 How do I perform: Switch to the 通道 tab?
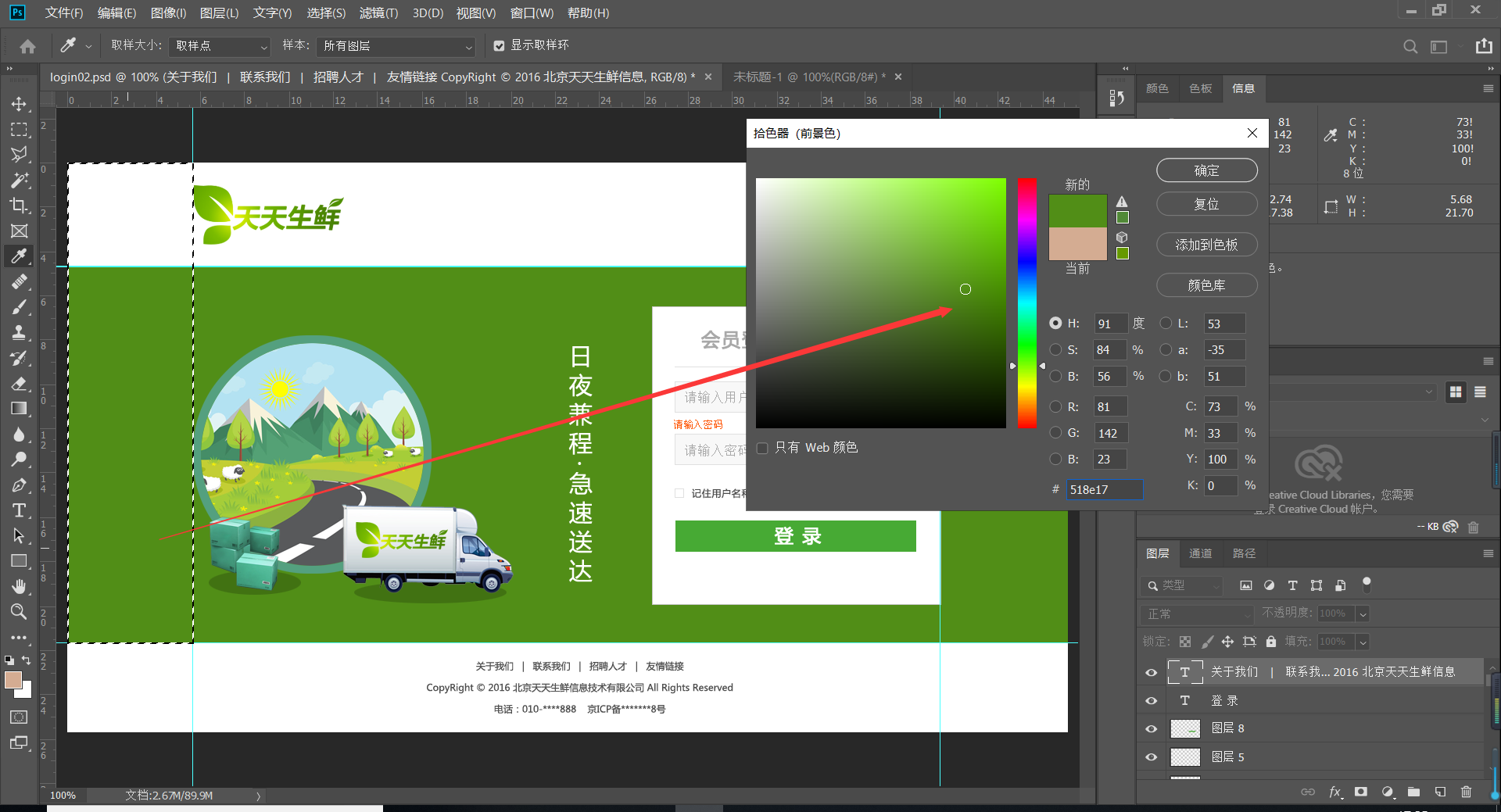tap(1200, 553)
